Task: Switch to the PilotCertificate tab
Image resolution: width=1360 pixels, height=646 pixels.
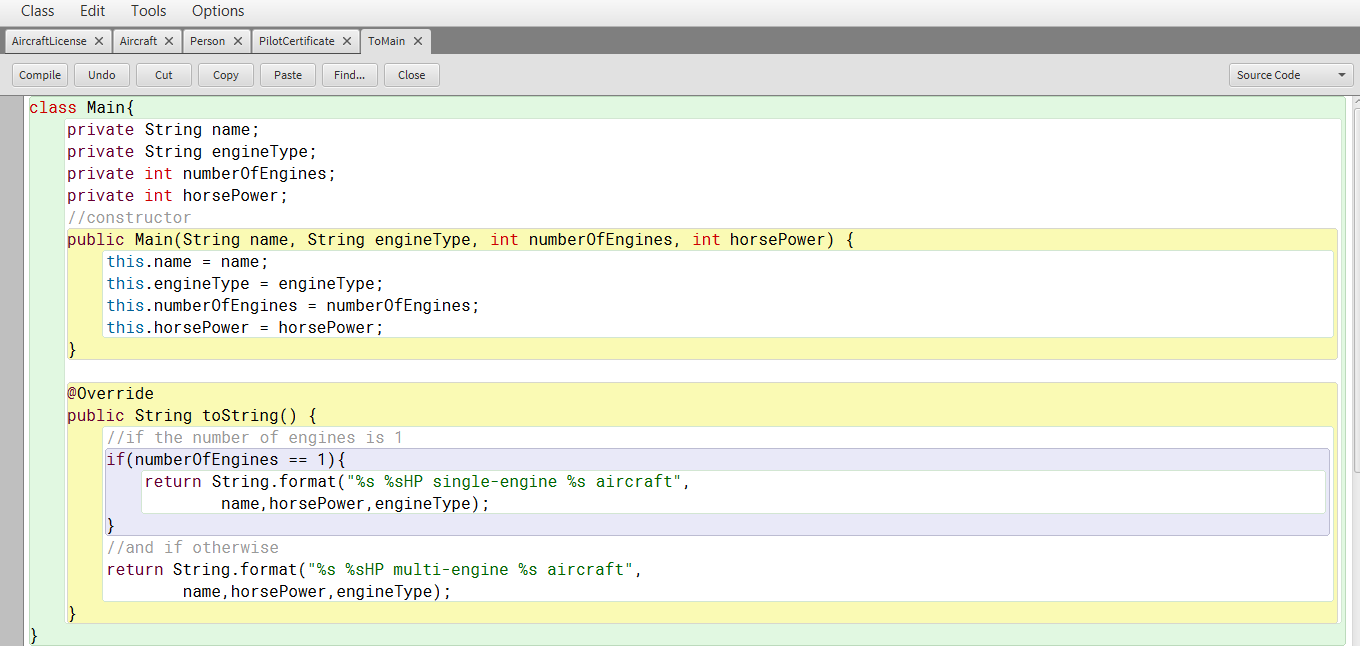Action: click(x=296, y=41)
